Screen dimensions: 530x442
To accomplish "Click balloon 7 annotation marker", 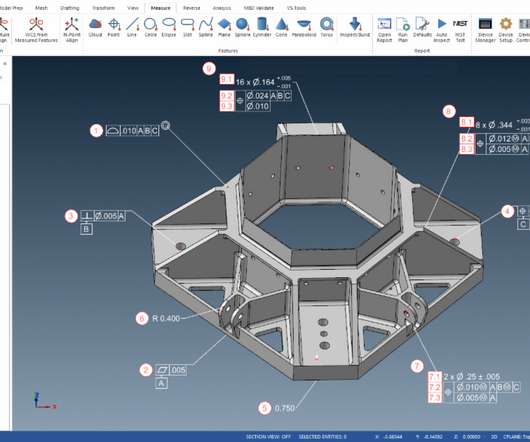I will point(417,366).
